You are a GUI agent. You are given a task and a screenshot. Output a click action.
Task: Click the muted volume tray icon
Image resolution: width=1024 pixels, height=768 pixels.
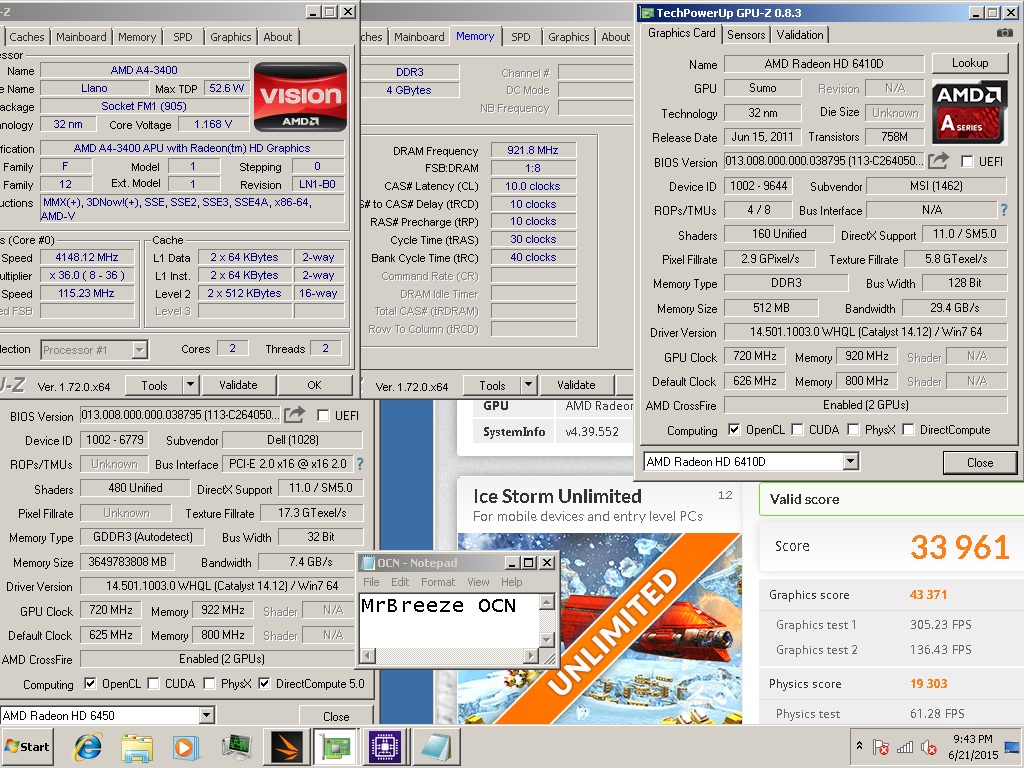click(928, 747)
